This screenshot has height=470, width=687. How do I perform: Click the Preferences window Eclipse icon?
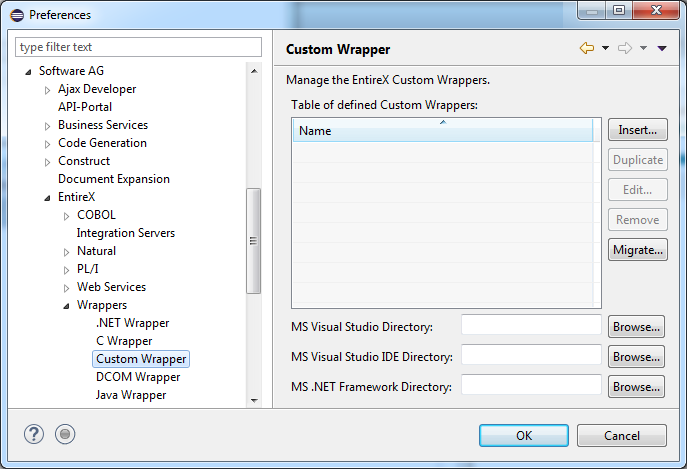point(17,15)
